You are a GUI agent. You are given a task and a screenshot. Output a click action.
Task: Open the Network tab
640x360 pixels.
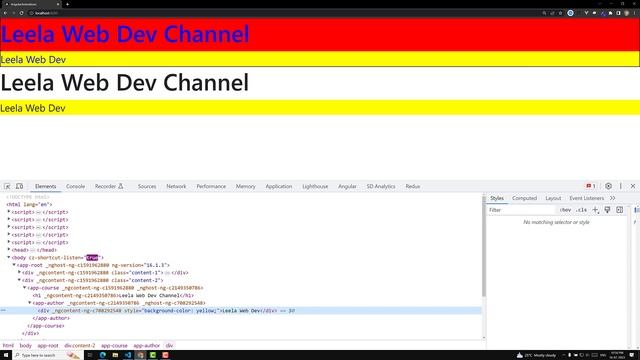(x=176, y=186)
